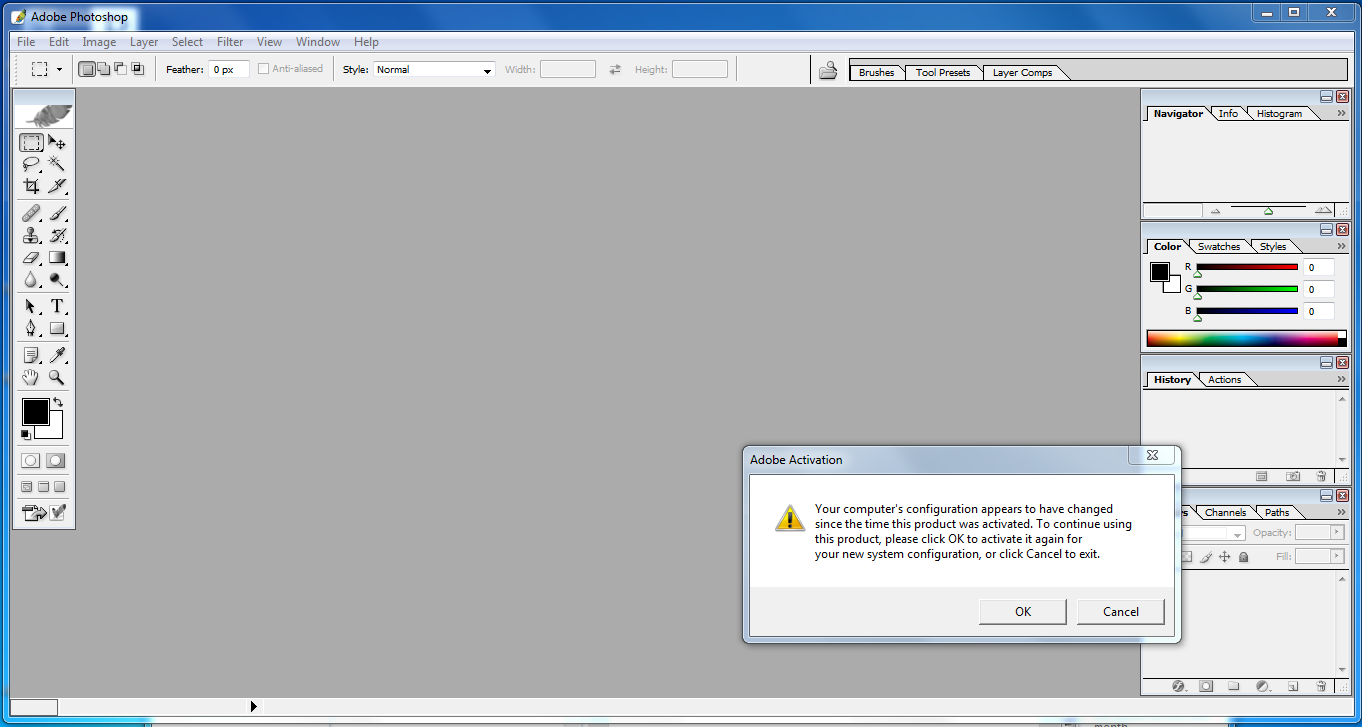This screenshot has height=727, width=1362.
Task: Expand the layer Fill arrow
Action: 1336,556
